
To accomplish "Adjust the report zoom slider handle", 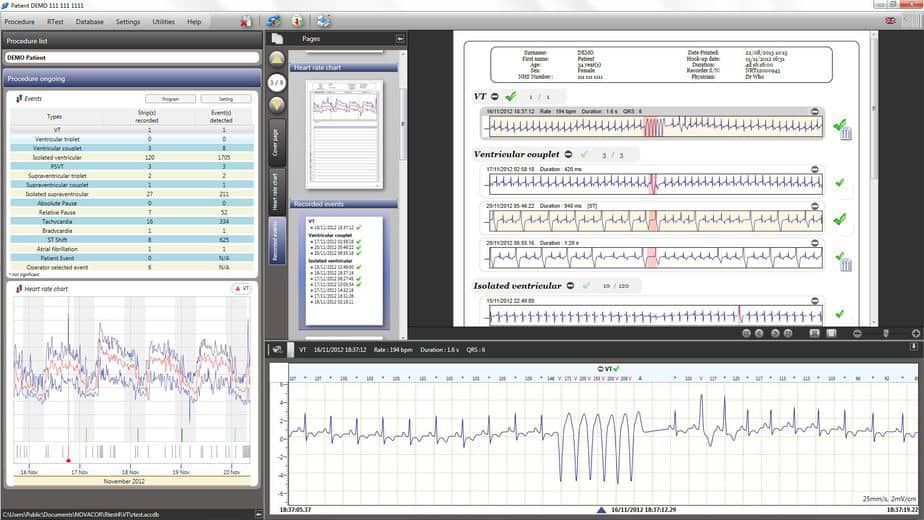I will pyautogui.click(x=885, y=333).
